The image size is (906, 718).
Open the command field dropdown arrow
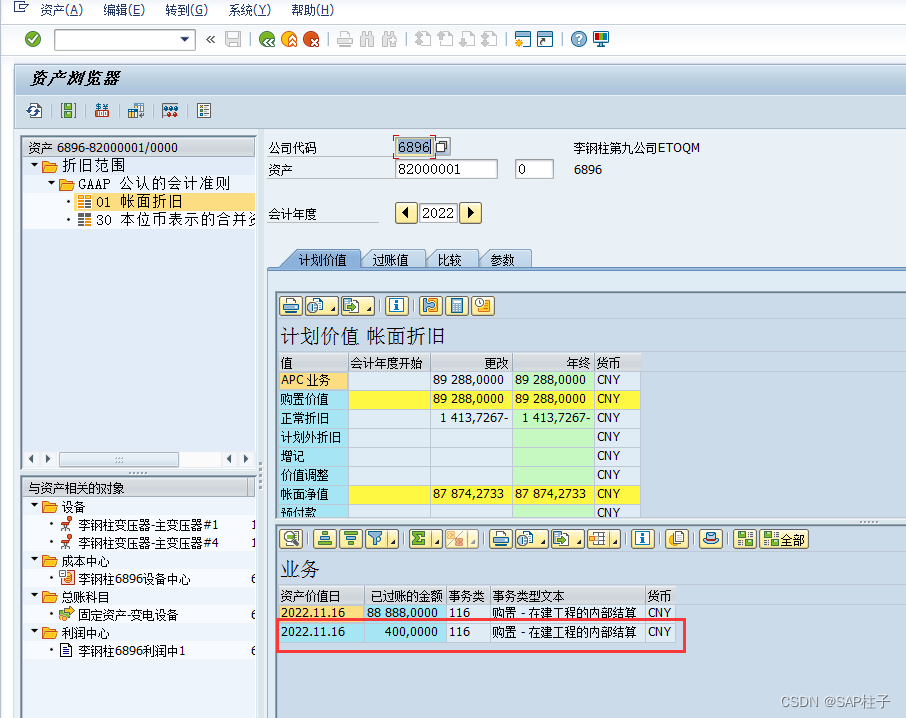(x=184, y=39)
